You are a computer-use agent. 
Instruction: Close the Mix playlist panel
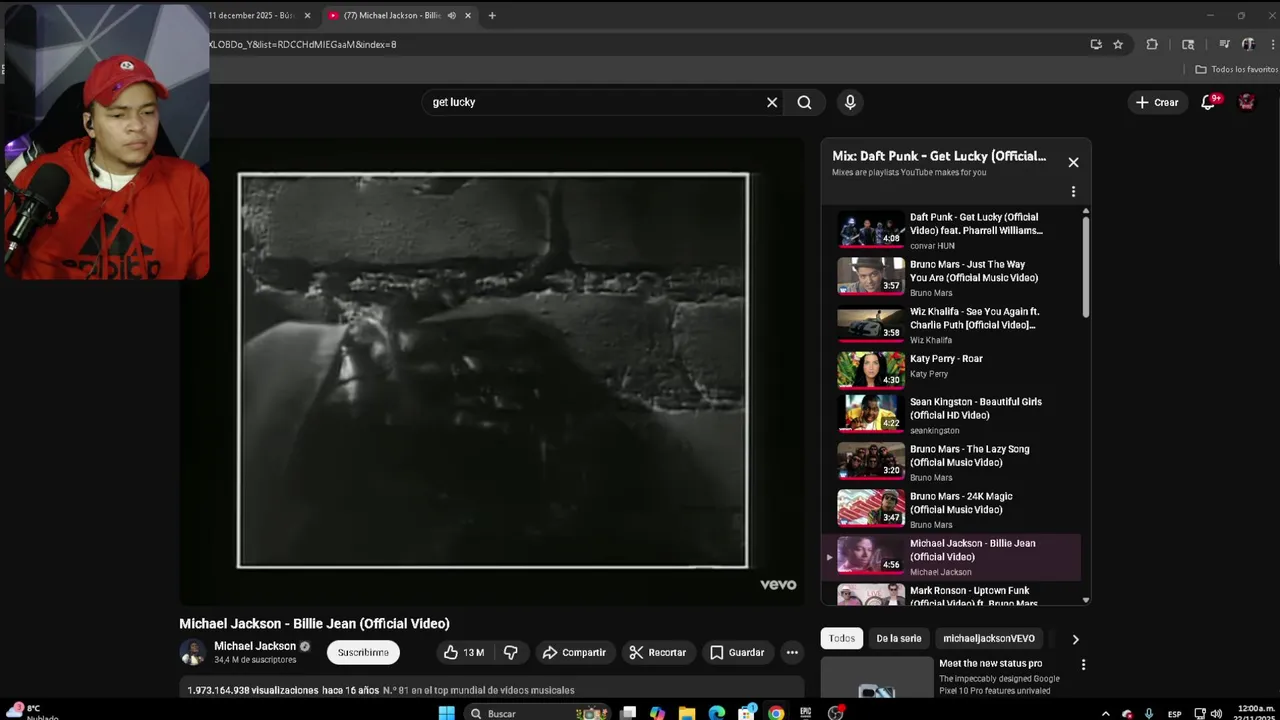[x=1073, y=162]
